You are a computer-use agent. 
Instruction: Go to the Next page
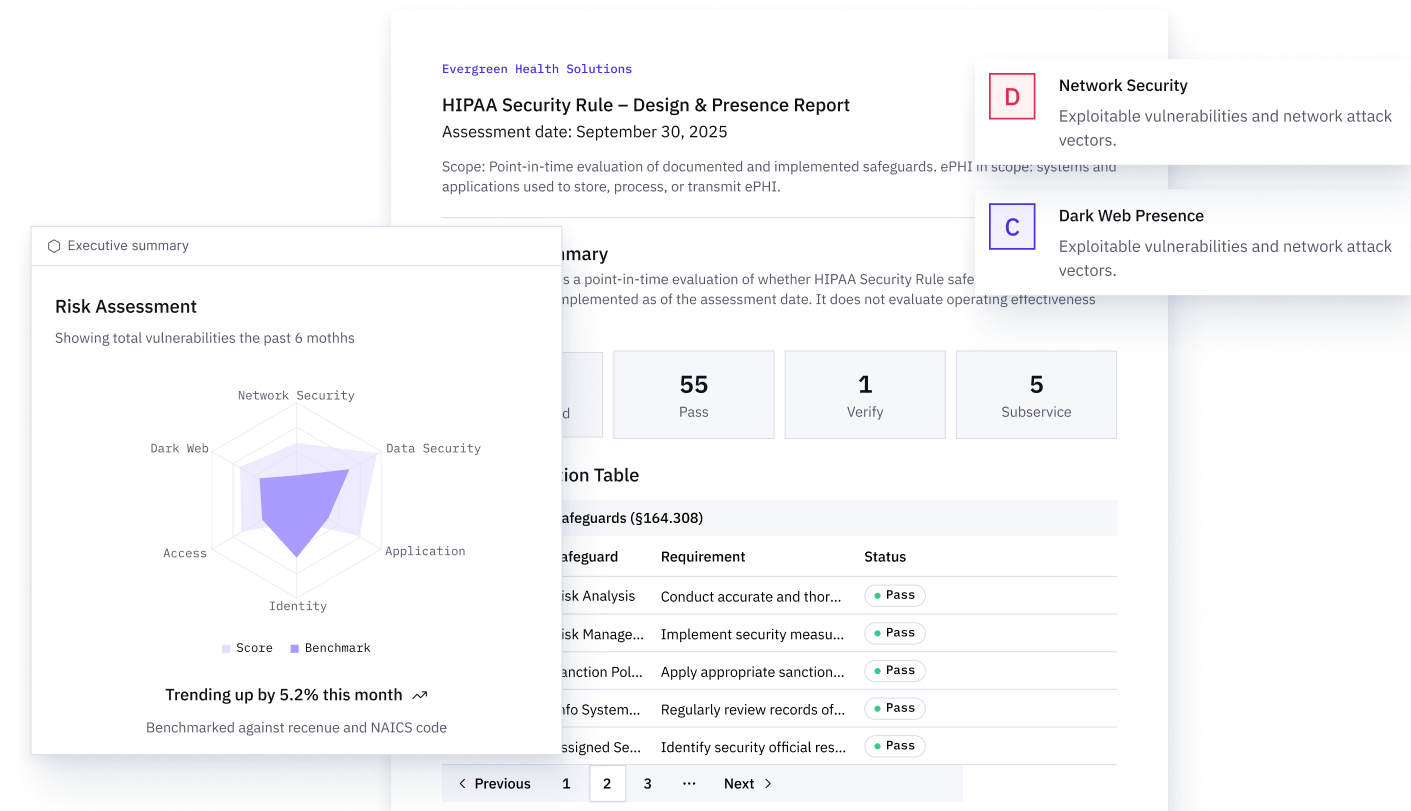pyautogui.click(x=748, y=784)
